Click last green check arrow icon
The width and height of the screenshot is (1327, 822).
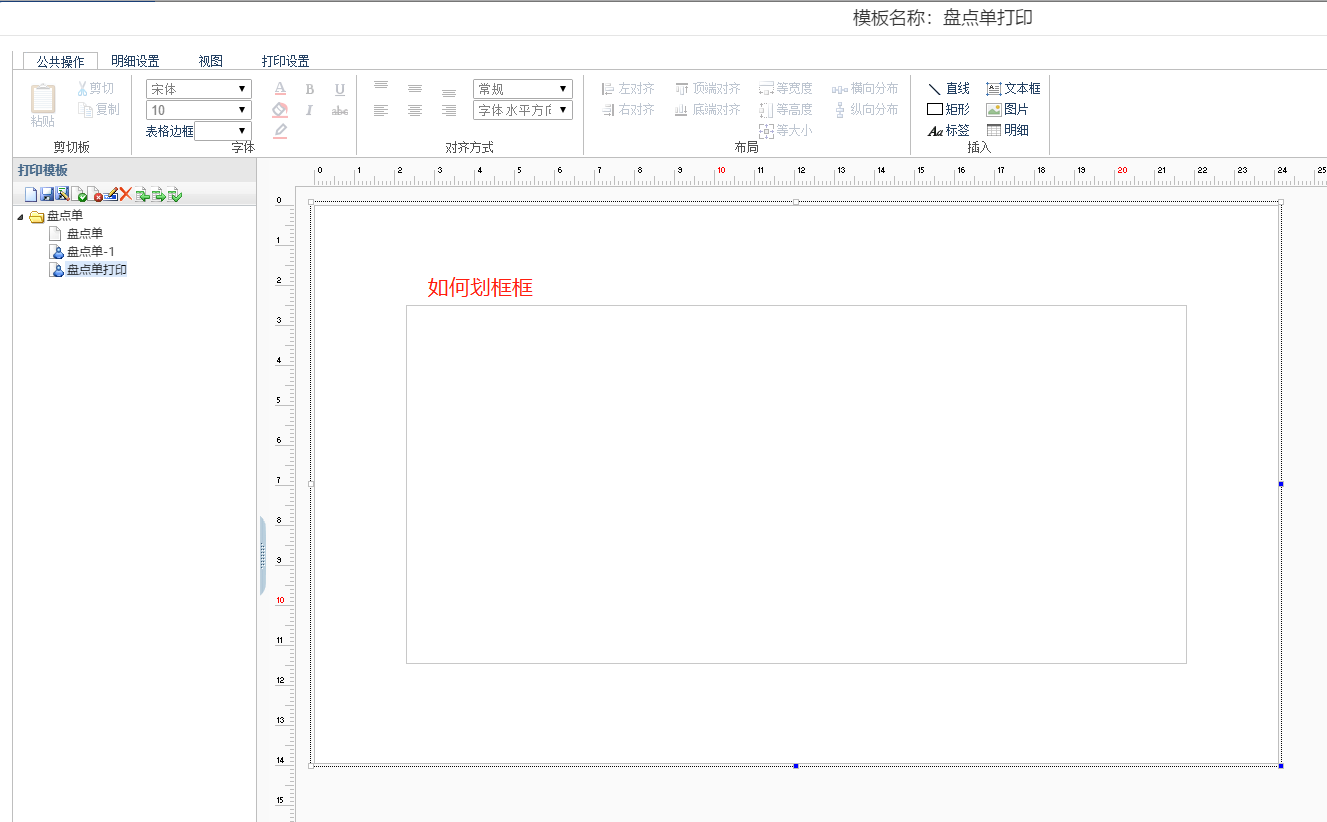(x=175, y=194)
